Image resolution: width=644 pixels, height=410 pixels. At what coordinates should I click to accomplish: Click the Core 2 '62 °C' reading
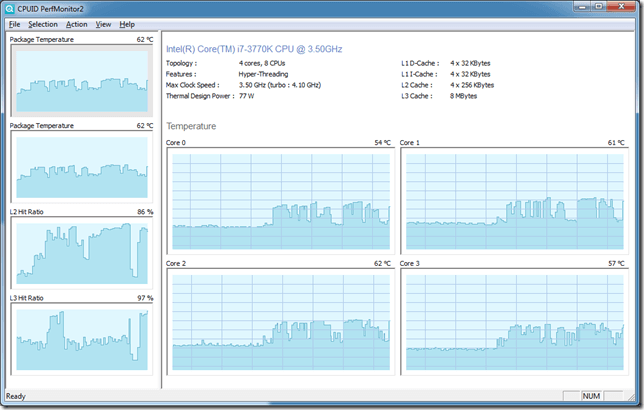tap(382, 263)
